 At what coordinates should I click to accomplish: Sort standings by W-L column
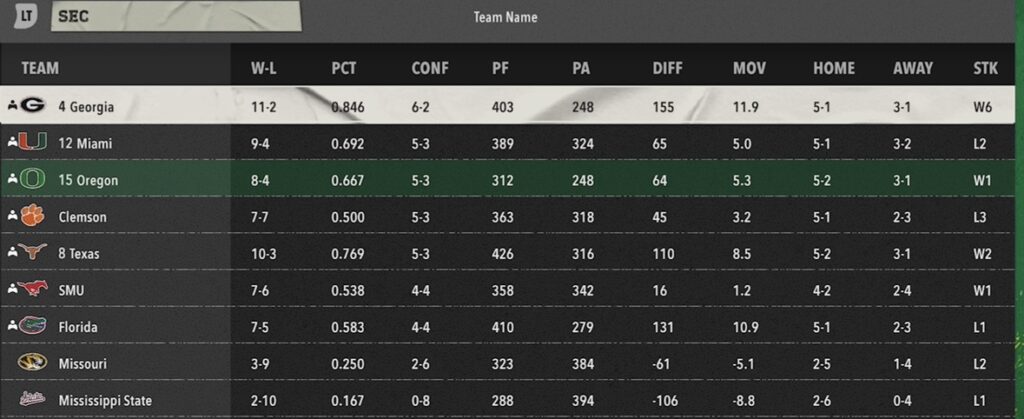264,69
